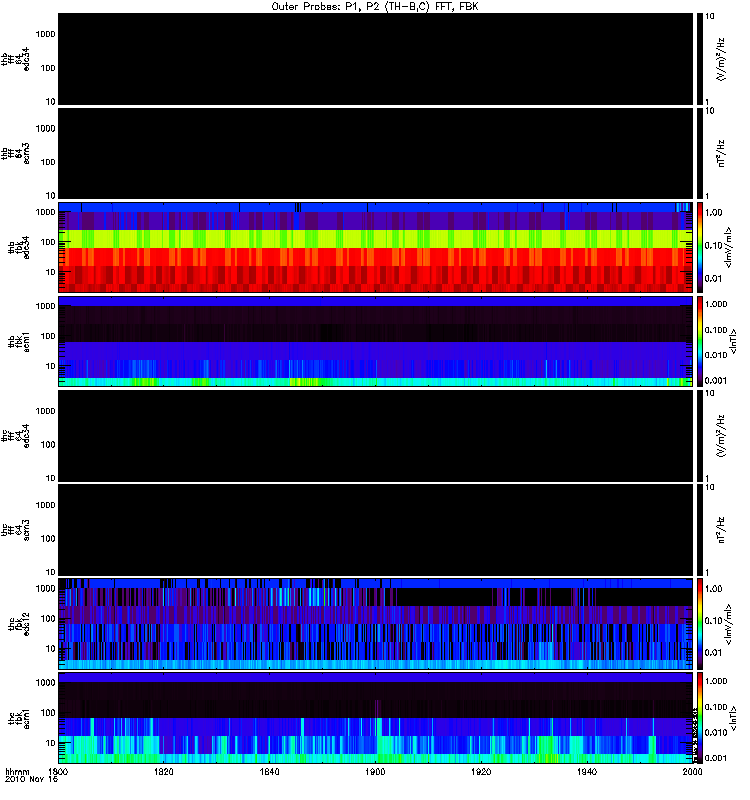The height and width of the screenshot is (800, 750).
Task: Click the colorbar beside thc fbk edc12 panel
Action: click(x=700, y=624)
